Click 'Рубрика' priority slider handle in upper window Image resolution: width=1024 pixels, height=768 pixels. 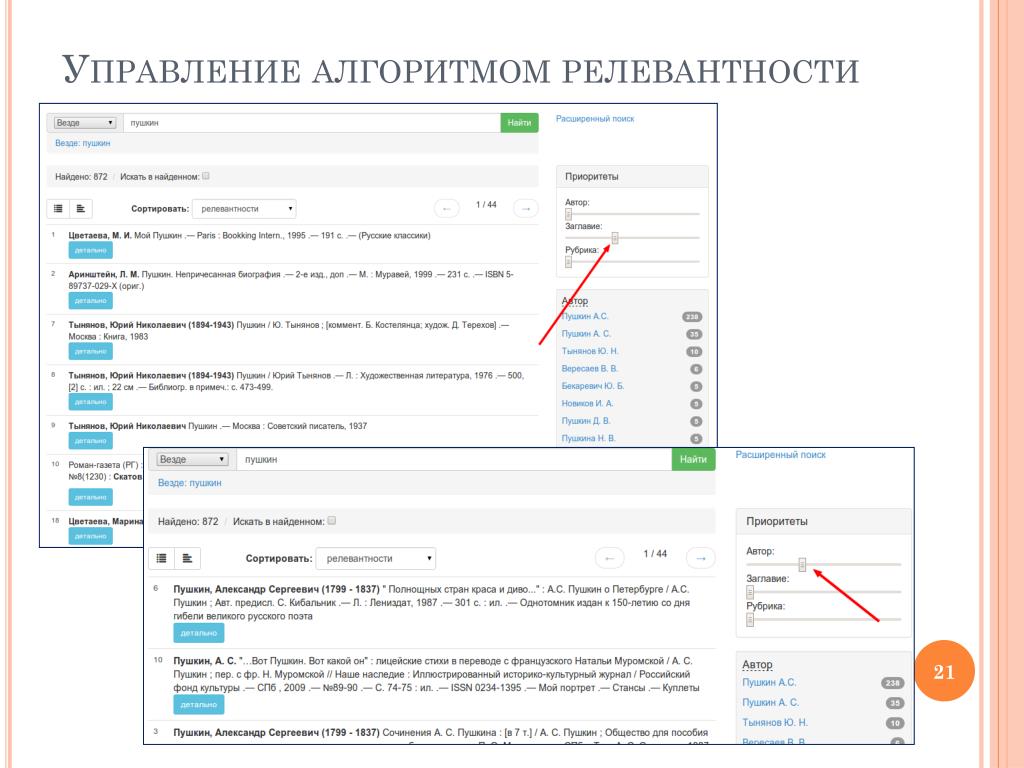568,261
